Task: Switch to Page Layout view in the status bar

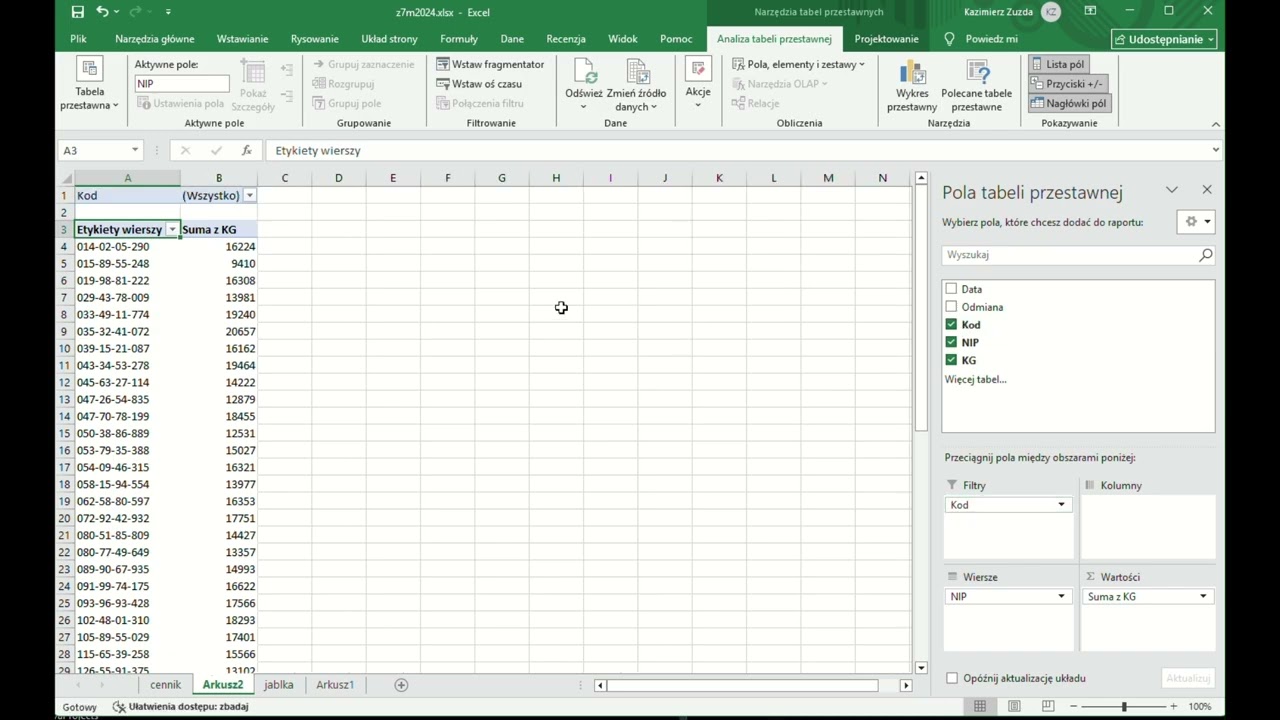Action: coord(1014,706)
